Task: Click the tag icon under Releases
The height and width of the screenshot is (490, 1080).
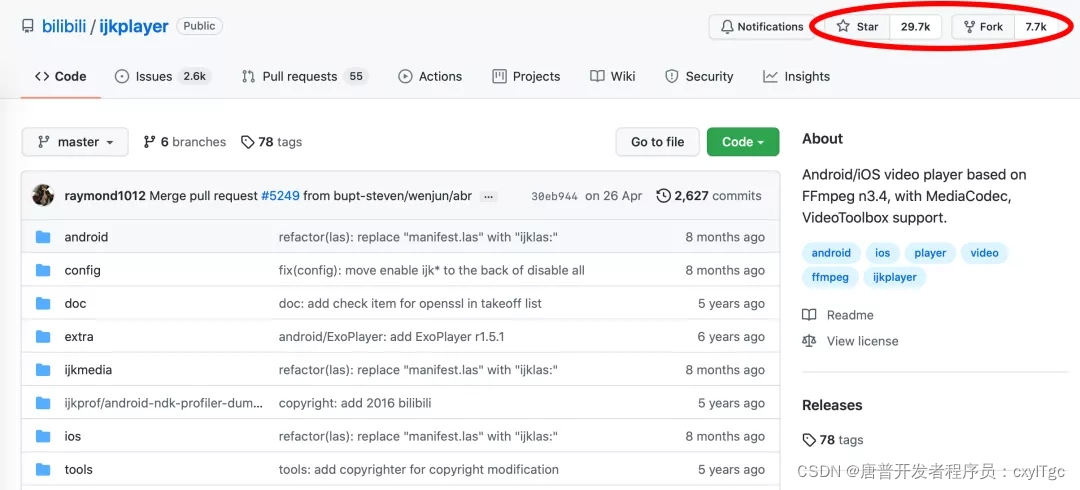Action: [x=809, y=440]
